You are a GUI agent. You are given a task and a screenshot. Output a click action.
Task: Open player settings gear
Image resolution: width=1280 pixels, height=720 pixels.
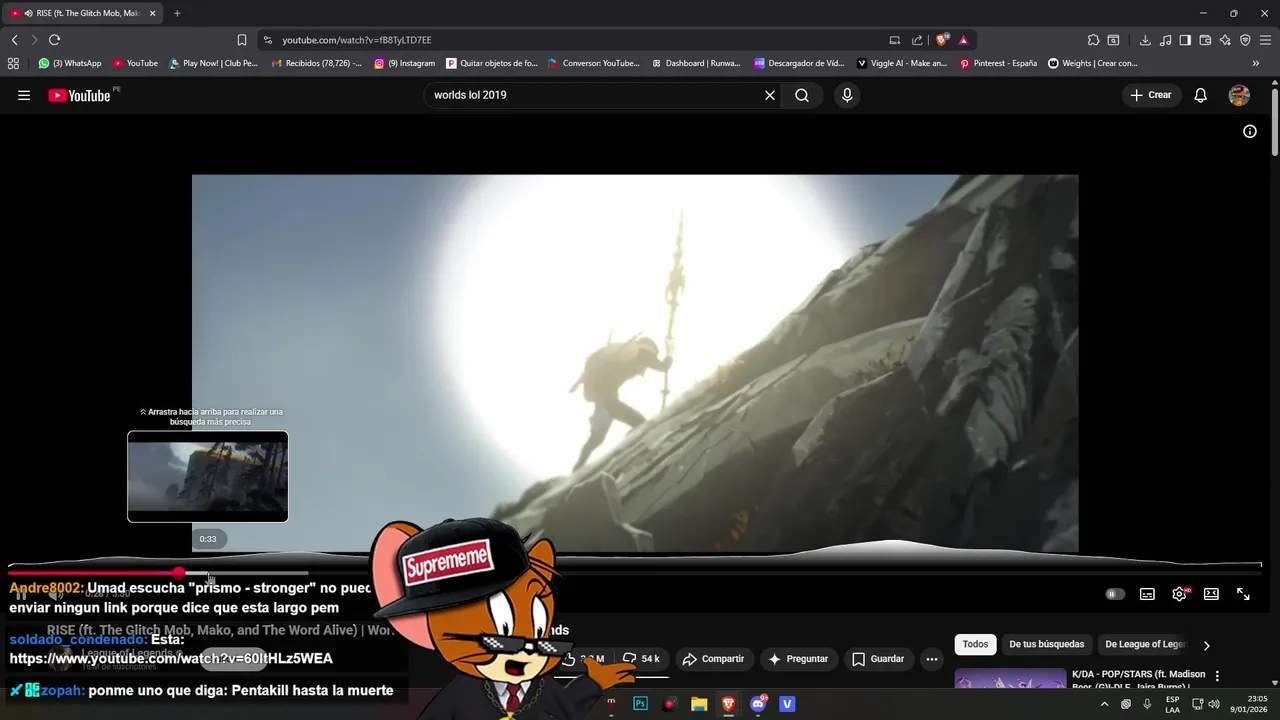click(x=1180, y=594)
